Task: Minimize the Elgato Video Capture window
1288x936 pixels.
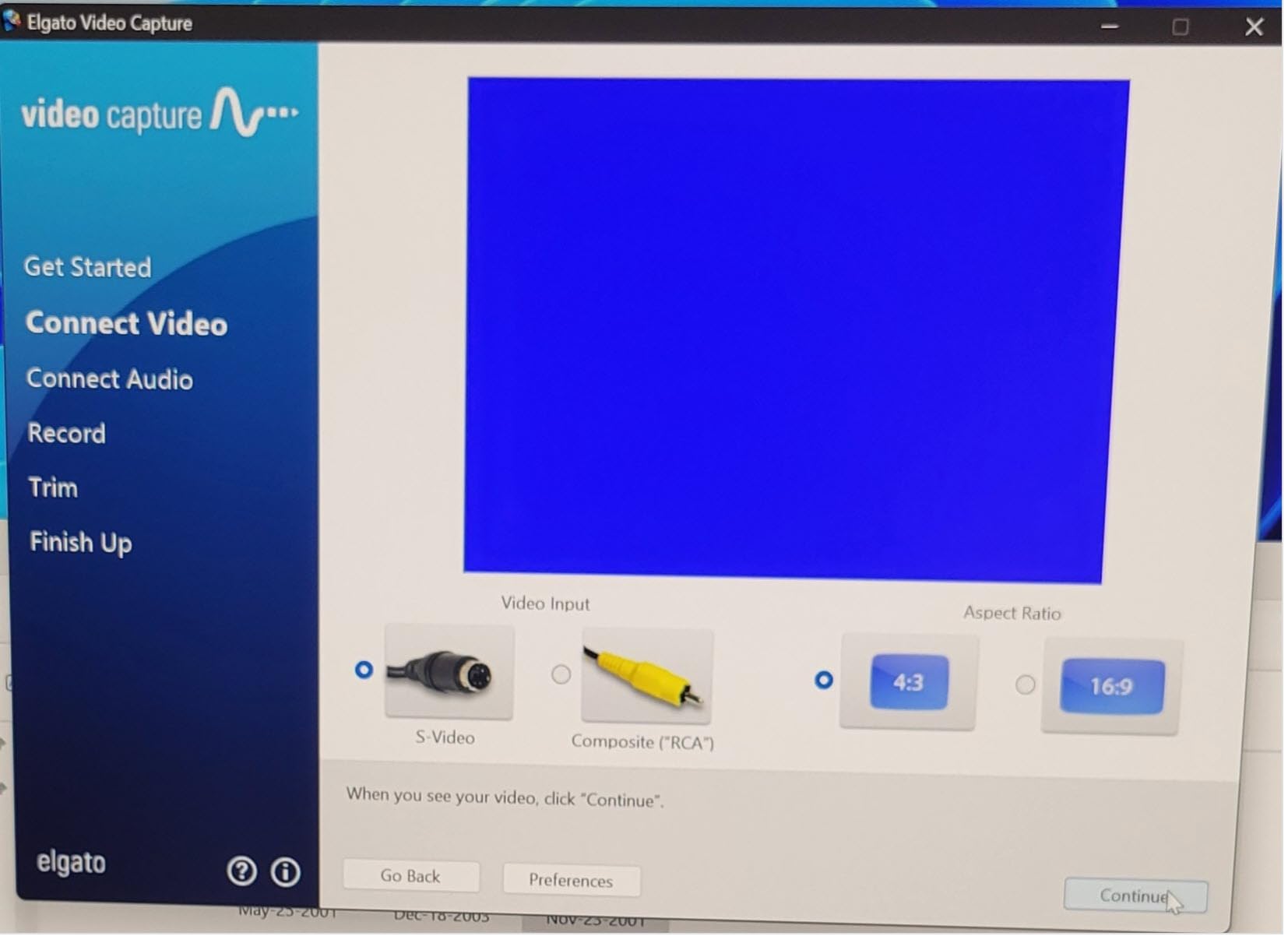Action: (1110, 26)
